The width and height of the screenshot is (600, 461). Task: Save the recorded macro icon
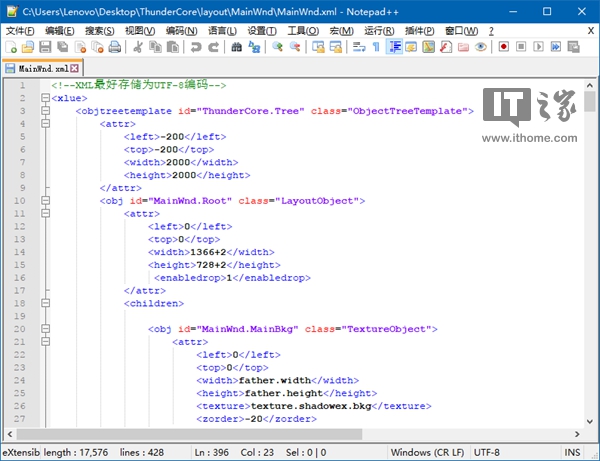tap(573, 47)
